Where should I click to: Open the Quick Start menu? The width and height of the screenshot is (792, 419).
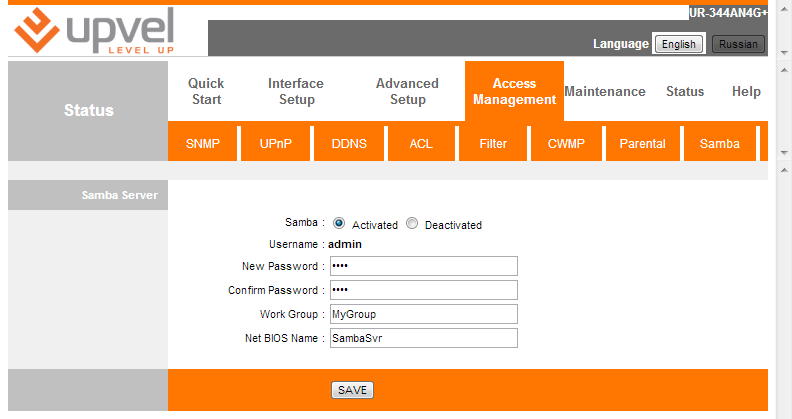(206, 91)
